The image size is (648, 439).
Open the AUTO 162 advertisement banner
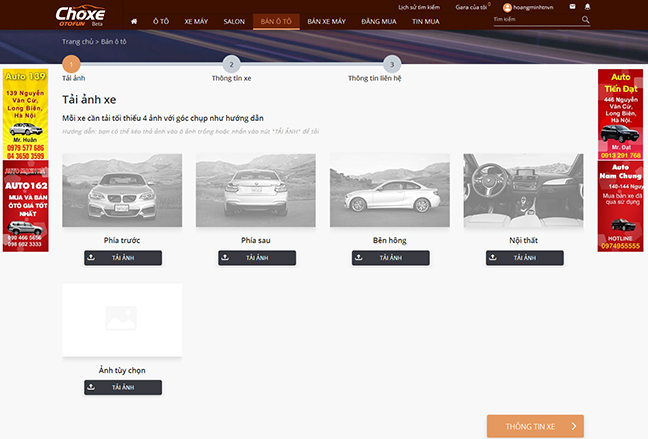26,206
